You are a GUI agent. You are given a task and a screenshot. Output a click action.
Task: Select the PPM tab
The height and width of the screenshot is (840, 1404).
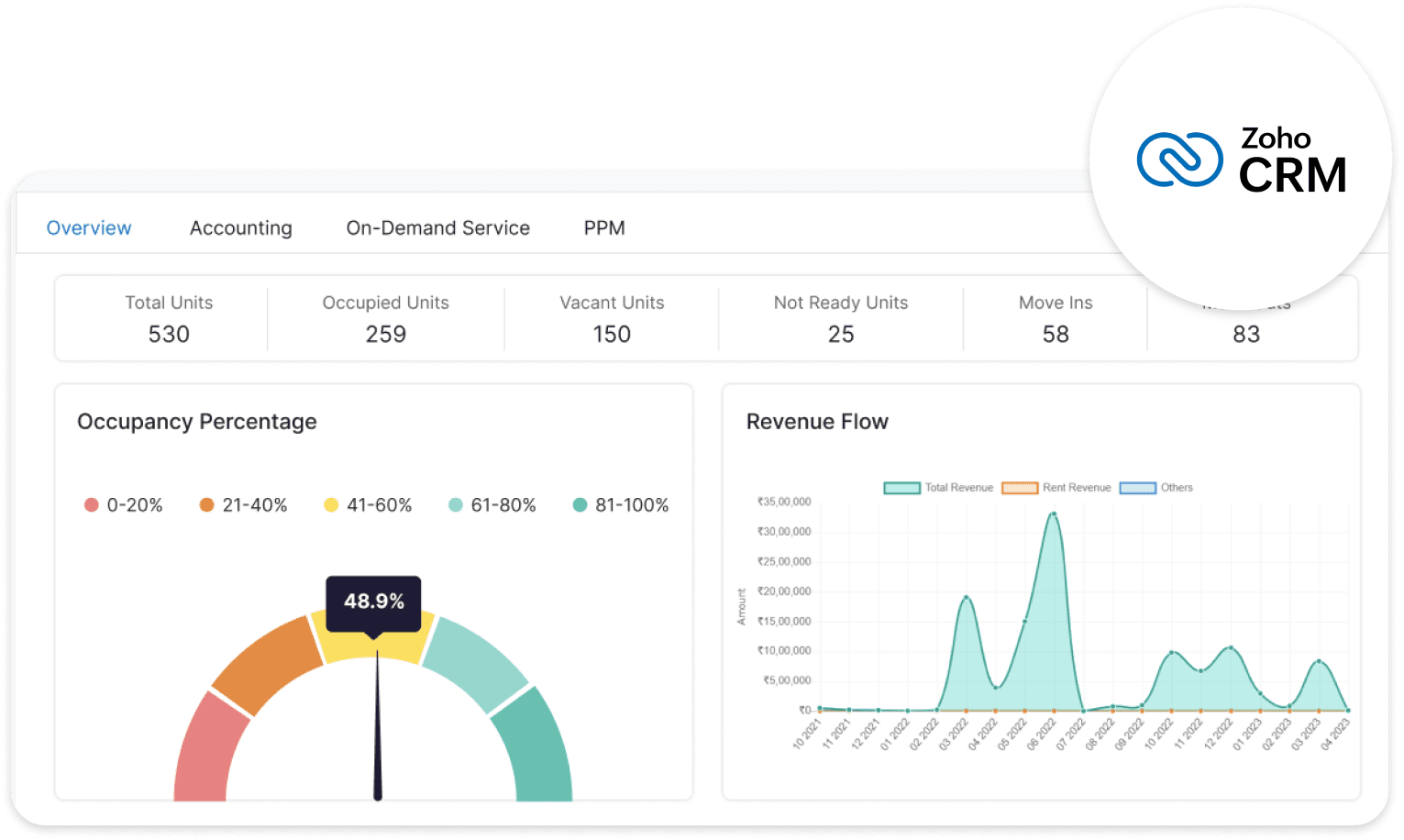pyautogui.click(x=604, y=227)
